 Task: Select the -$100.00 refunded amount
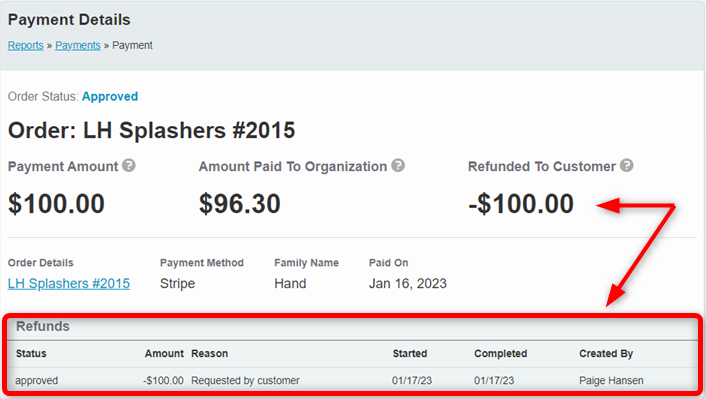pos(521,204)
